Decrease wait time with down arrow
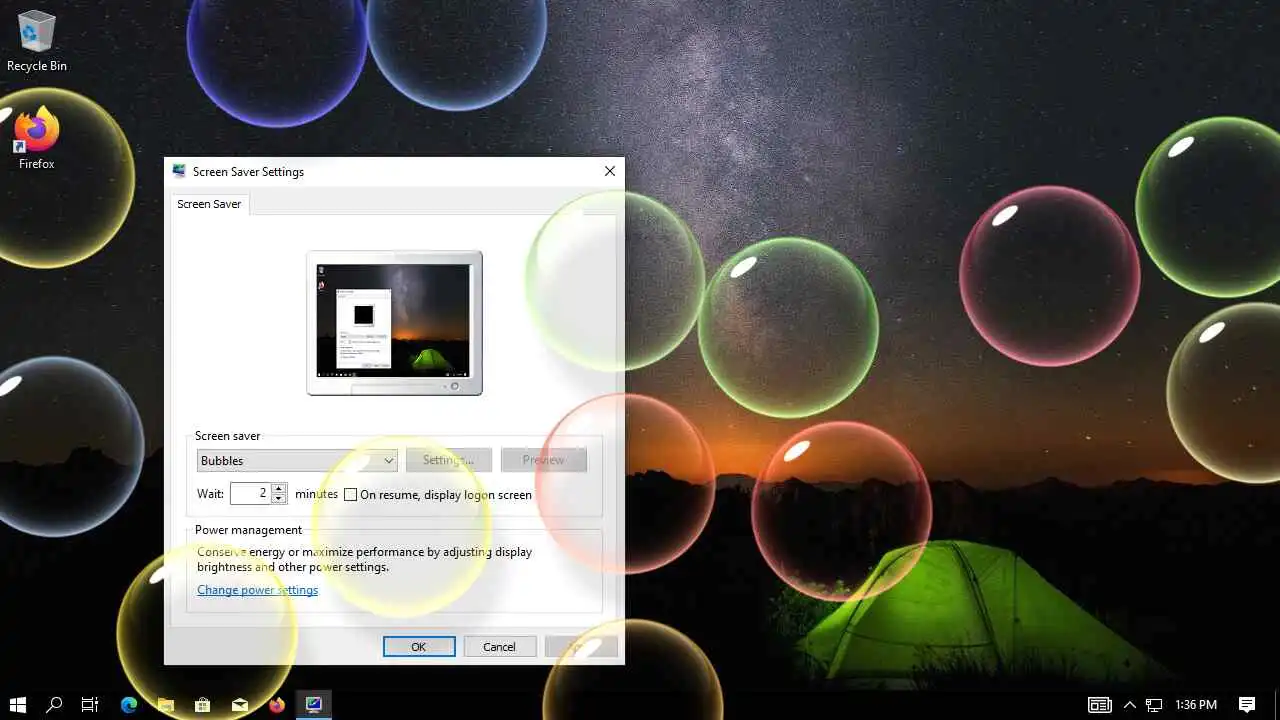The image size is (1280, 720). 279,499
